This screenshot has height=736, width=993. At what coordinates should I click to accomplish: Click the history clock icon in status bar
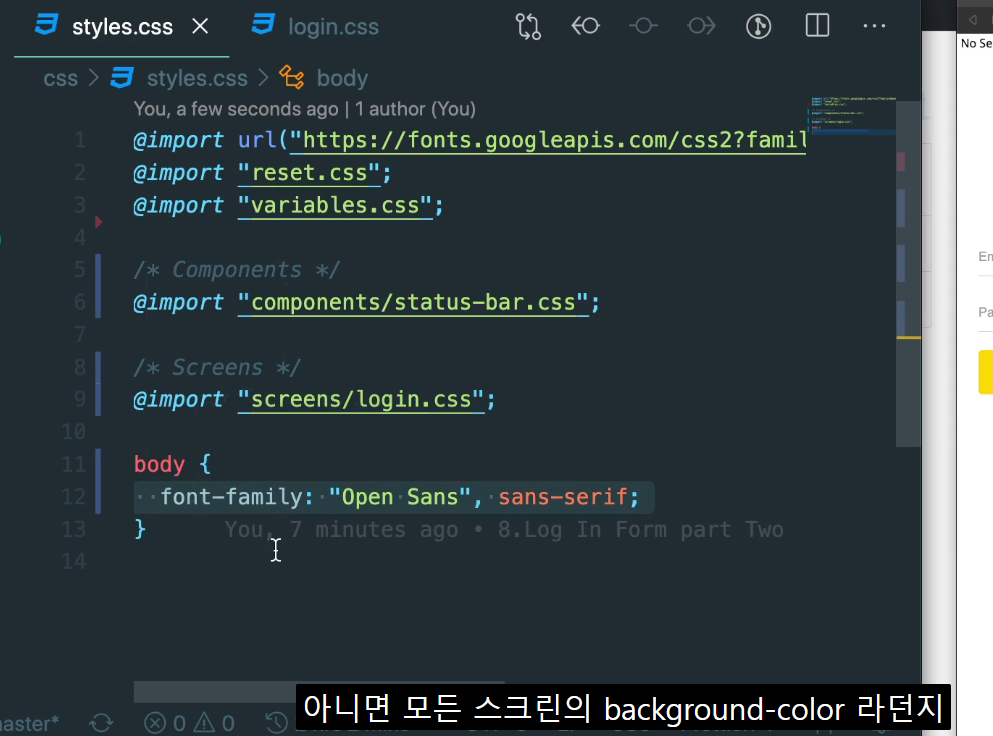(276, 723)
